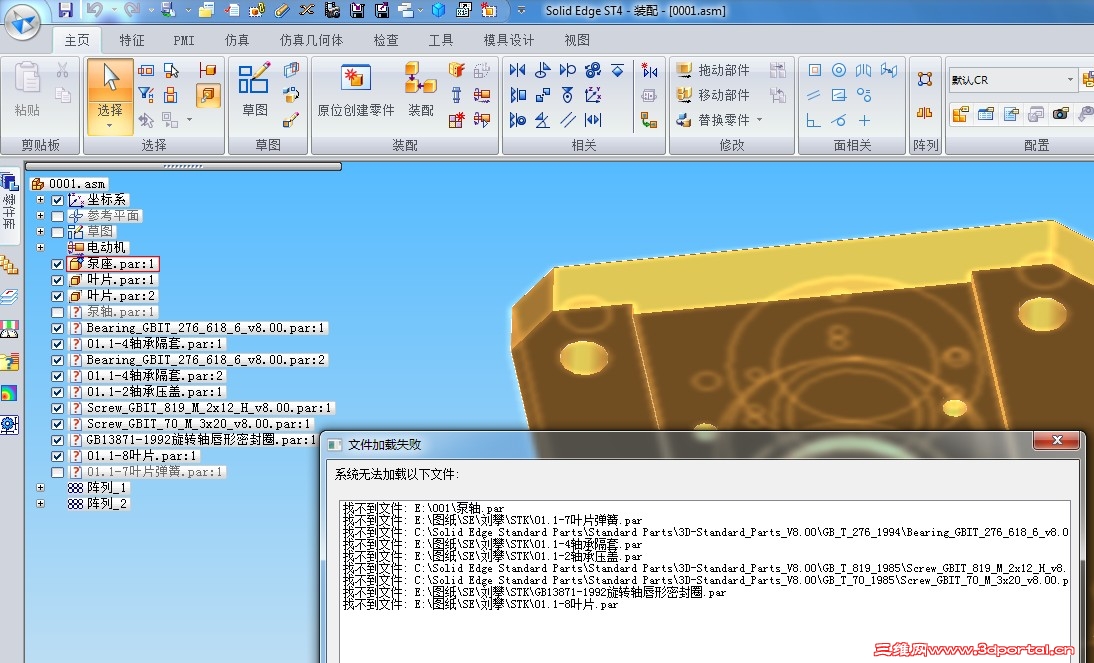The image size is (1094, 663).
Task: Click the Cut scissors icon
Action: (62, 70)
